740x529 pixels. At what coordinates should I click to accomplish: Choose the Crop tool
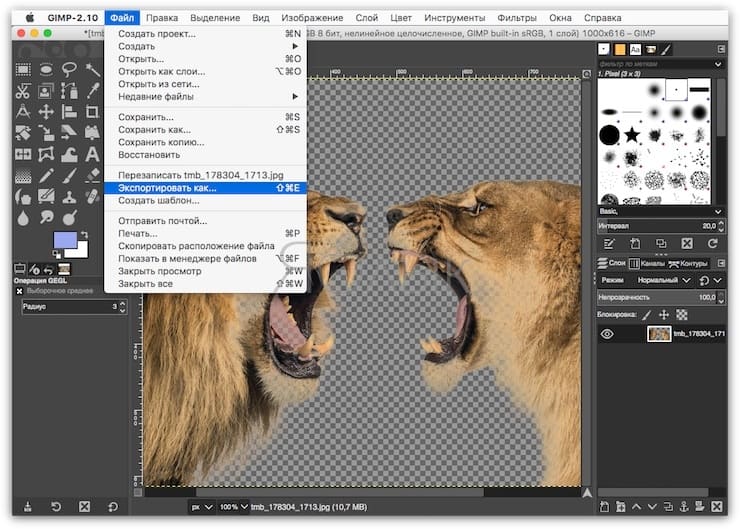click(x=92, y=112)
